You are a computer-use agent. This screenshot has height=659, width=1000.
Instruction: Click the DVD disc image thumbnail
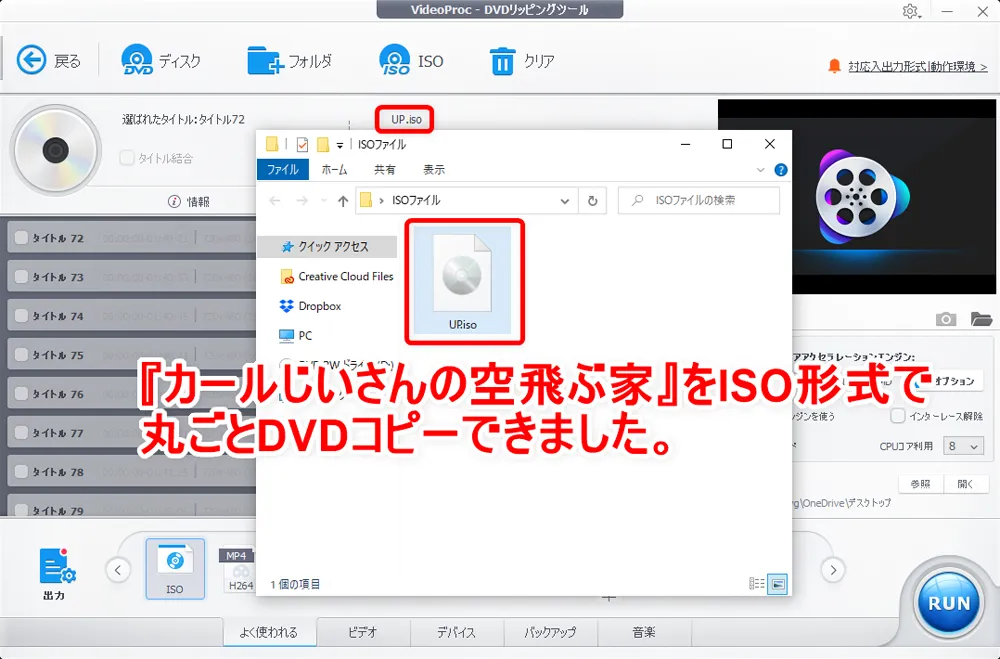55,150
